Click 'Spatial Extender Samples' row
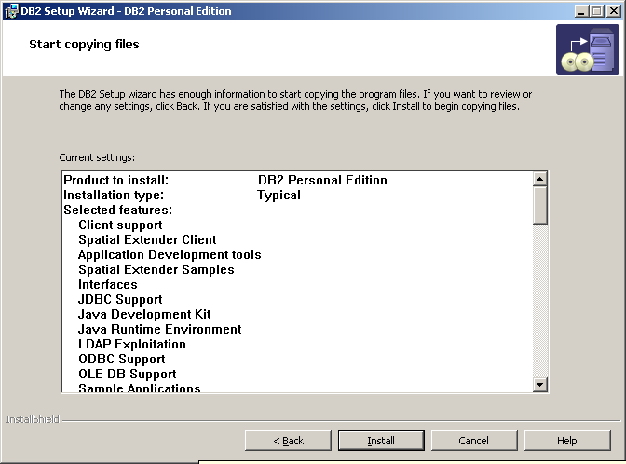Image resolution: width=626 pixels, height=464 pixels. pos(156,270)
